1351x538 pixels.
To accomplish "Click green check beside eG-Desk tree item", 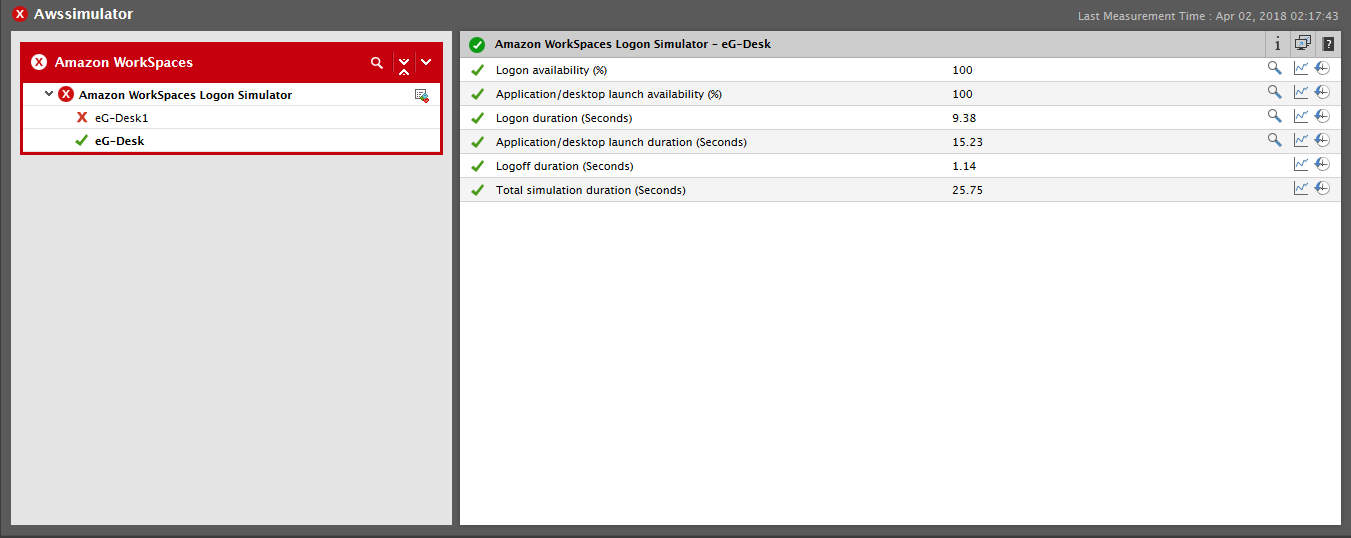I will (x=82, y=140).
